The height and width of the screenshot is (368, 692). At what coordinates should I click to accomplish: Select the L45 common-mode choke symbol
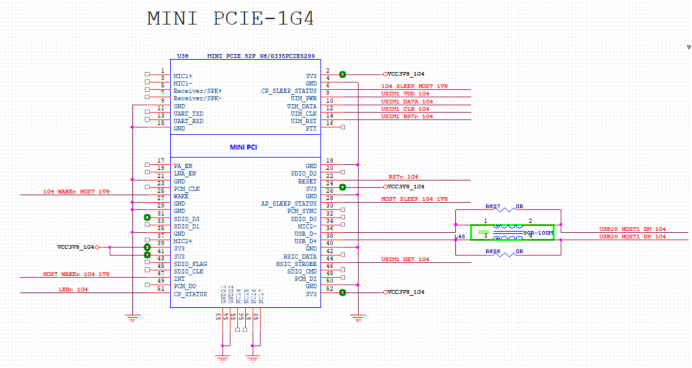click(512, 233)
